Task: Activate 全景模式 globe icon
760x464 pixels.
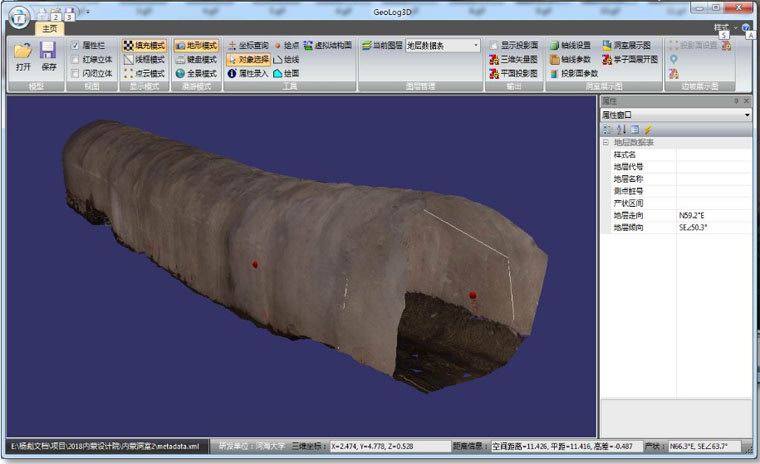Action: pos(196,73)
